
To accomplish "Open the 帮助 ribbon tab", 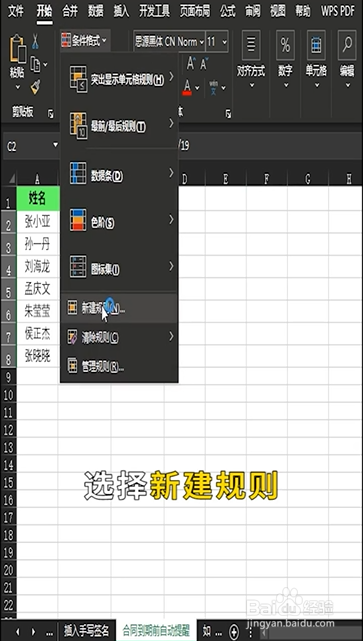I will (x=303, y=11).
